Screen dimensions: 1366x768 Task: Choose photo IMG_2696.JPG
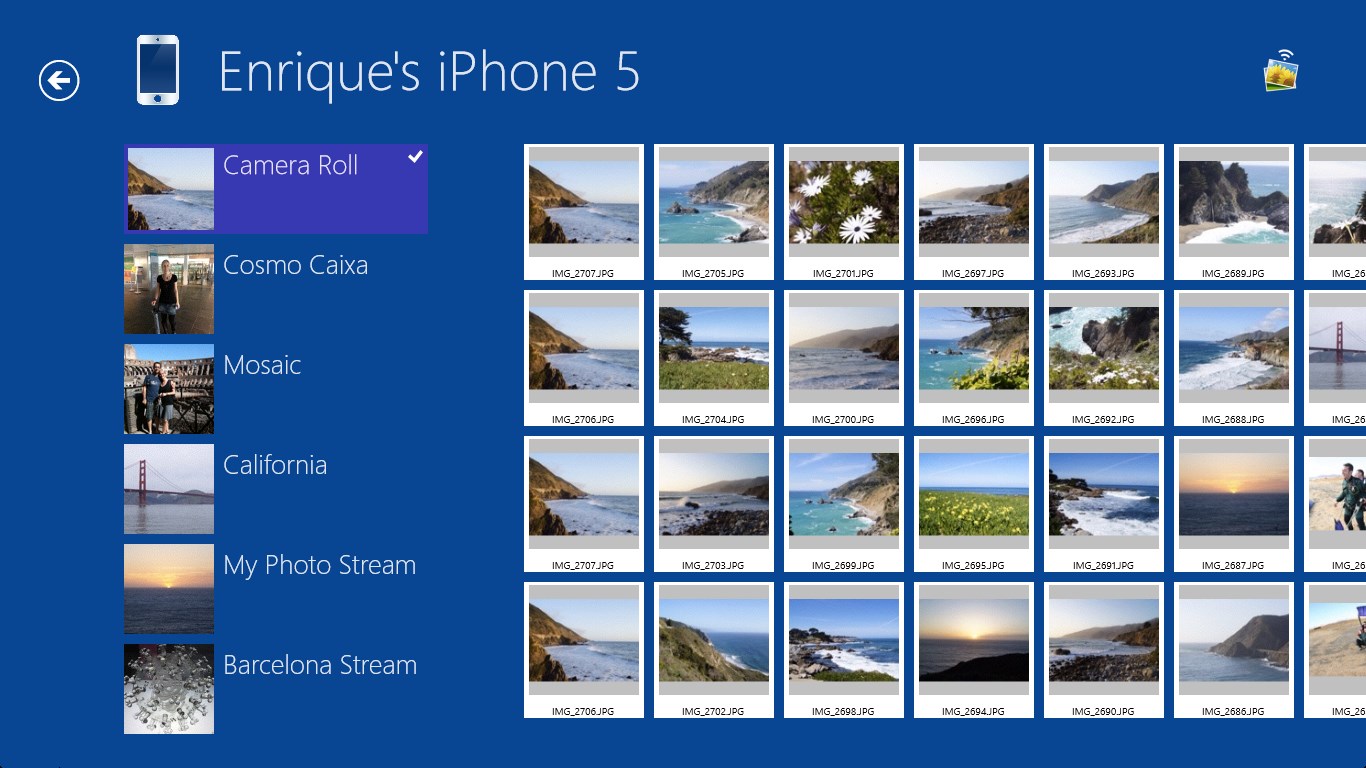tap(974, 358)
